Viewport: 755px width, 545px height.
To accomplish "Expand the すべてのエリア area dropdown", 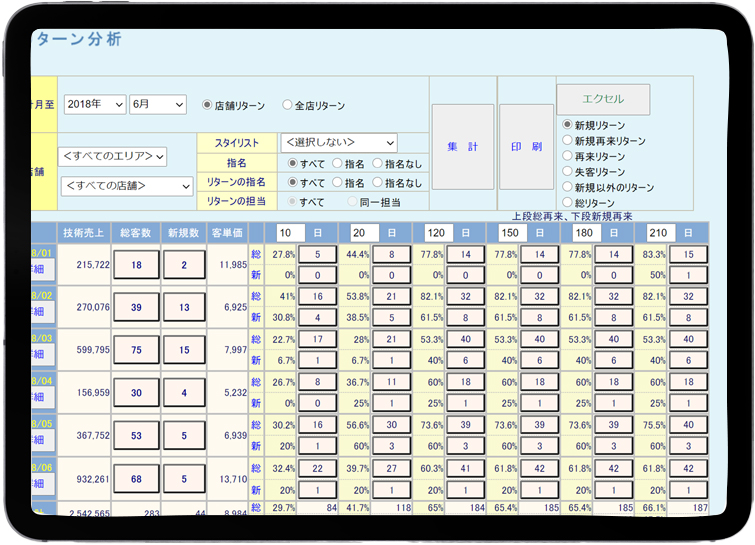I will [113, 157].
